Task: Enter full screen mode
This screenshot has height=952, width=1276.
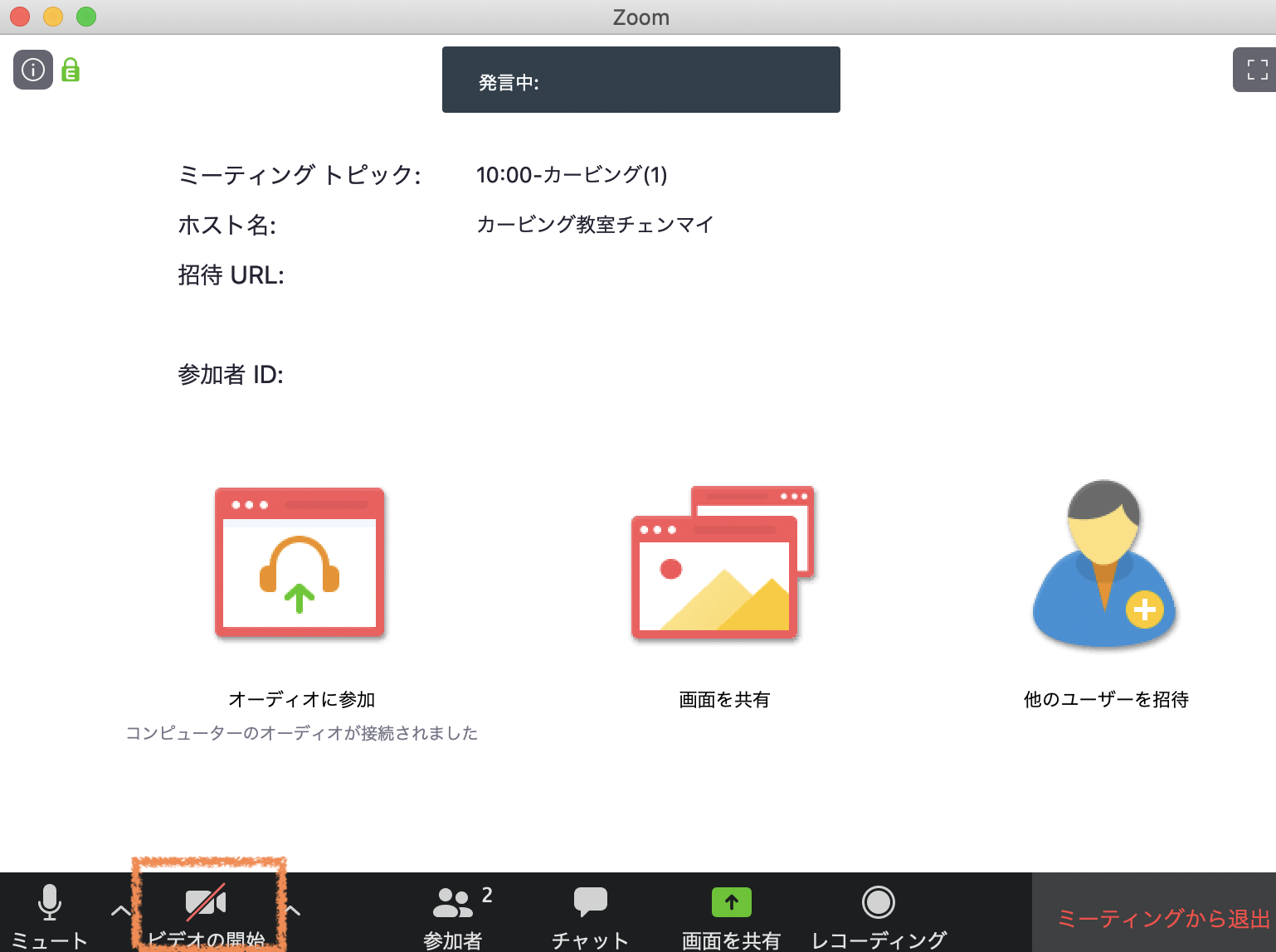Action: tap(1256, 70)
